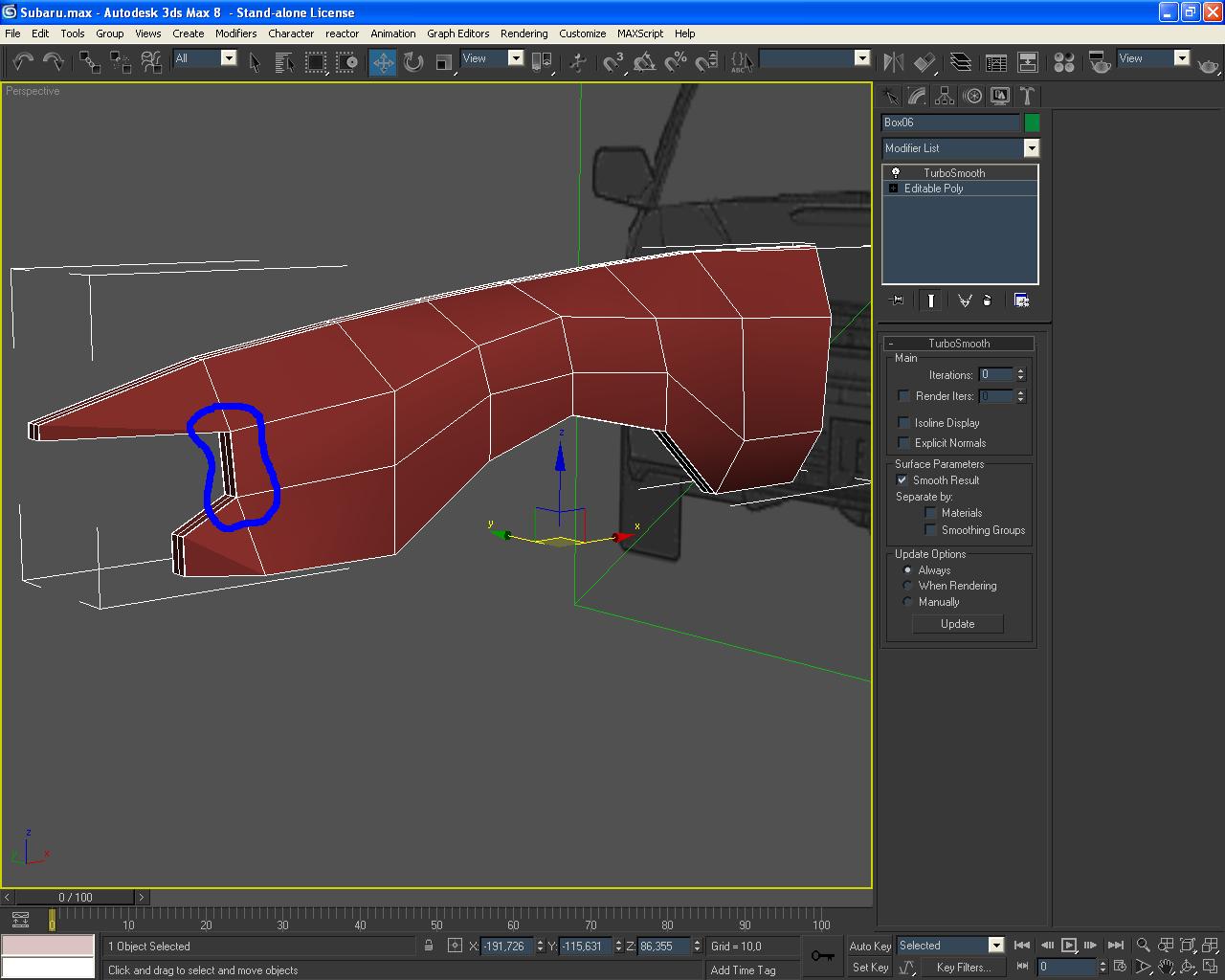
Task: Activate the Select and Rotate tool
Action: click(x=413, y=62)
